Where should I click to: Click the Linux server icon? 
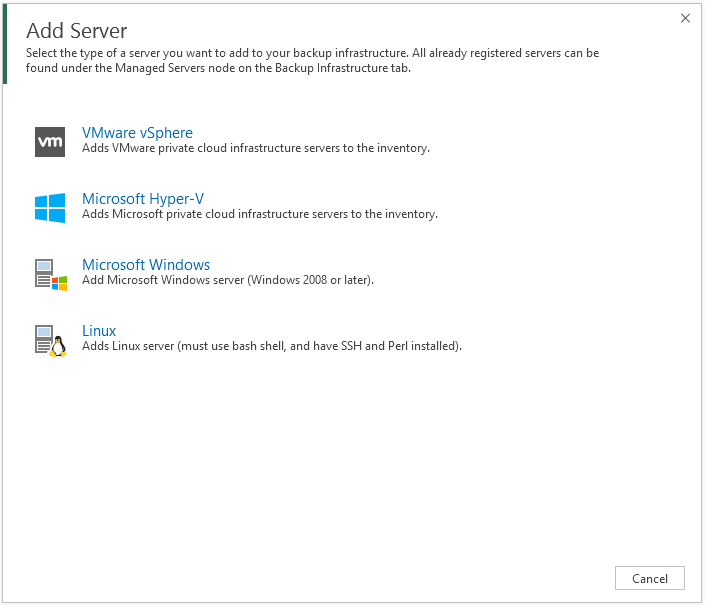click(50, 340)
